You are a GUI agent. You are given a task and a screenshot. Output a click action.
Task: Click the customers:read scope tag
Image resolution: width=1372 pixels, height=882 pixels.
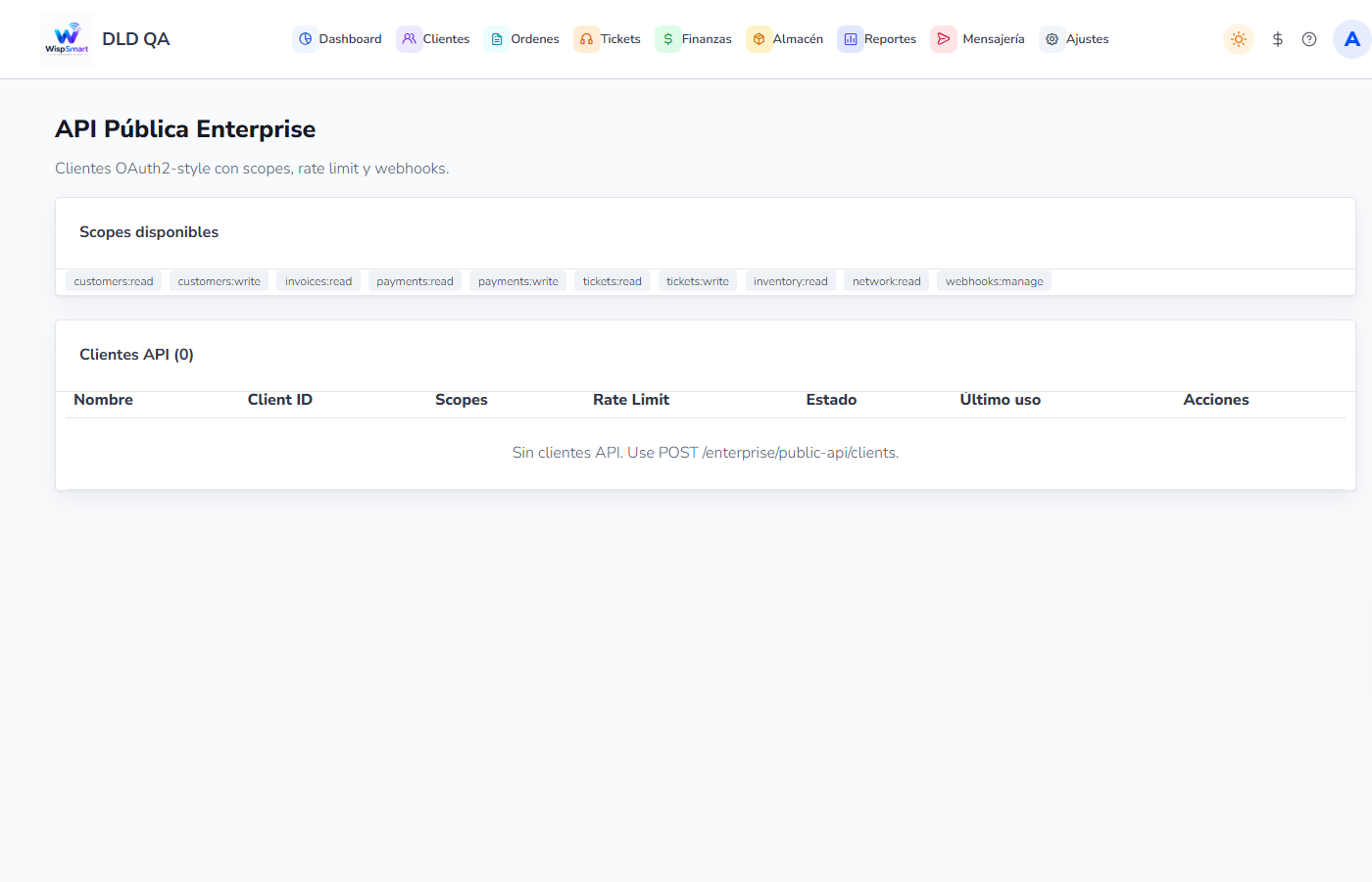tap(114, 281)
